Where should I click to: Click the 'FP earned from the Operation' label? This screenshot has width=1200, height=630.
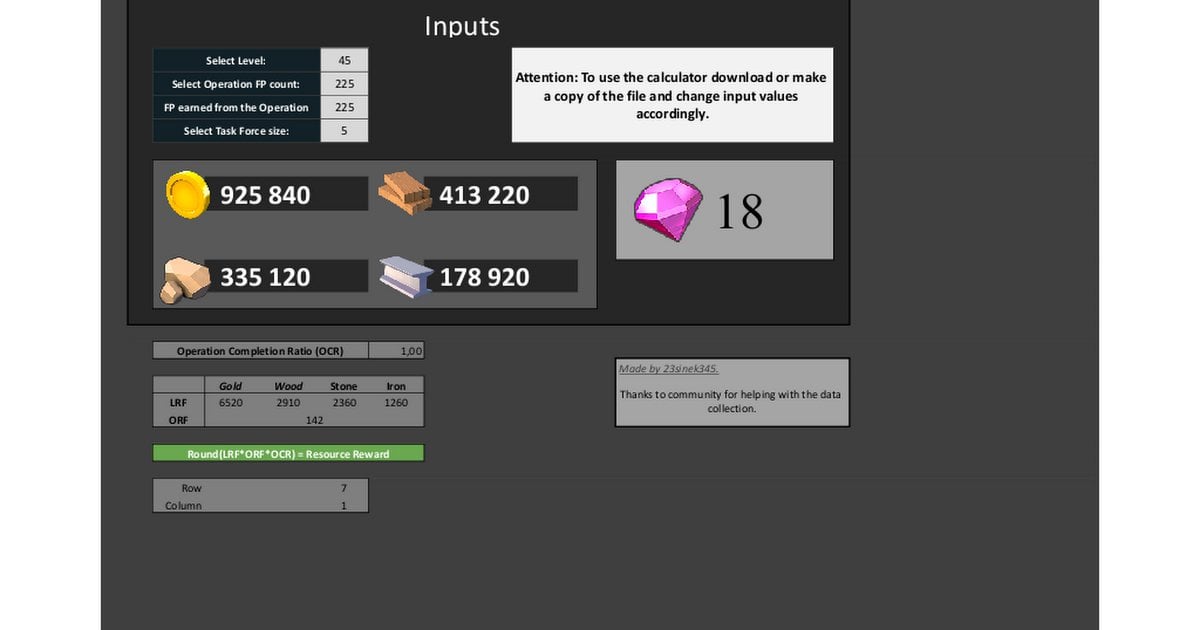(x=237, y=107)
